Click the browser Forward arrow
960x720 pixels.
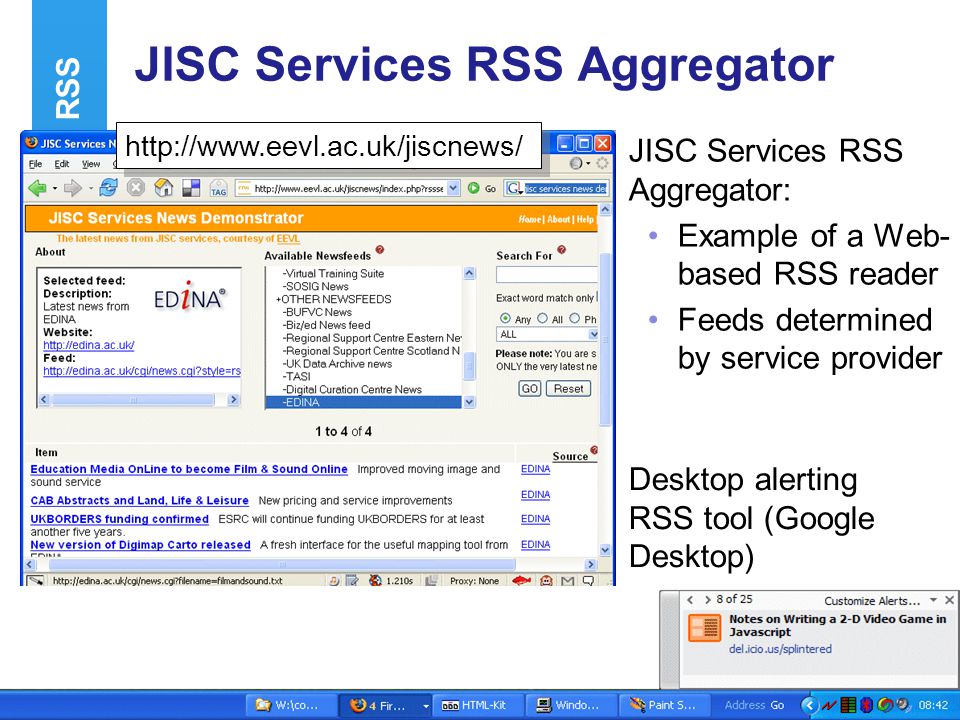pyautogui.click(x=72, y=188)
